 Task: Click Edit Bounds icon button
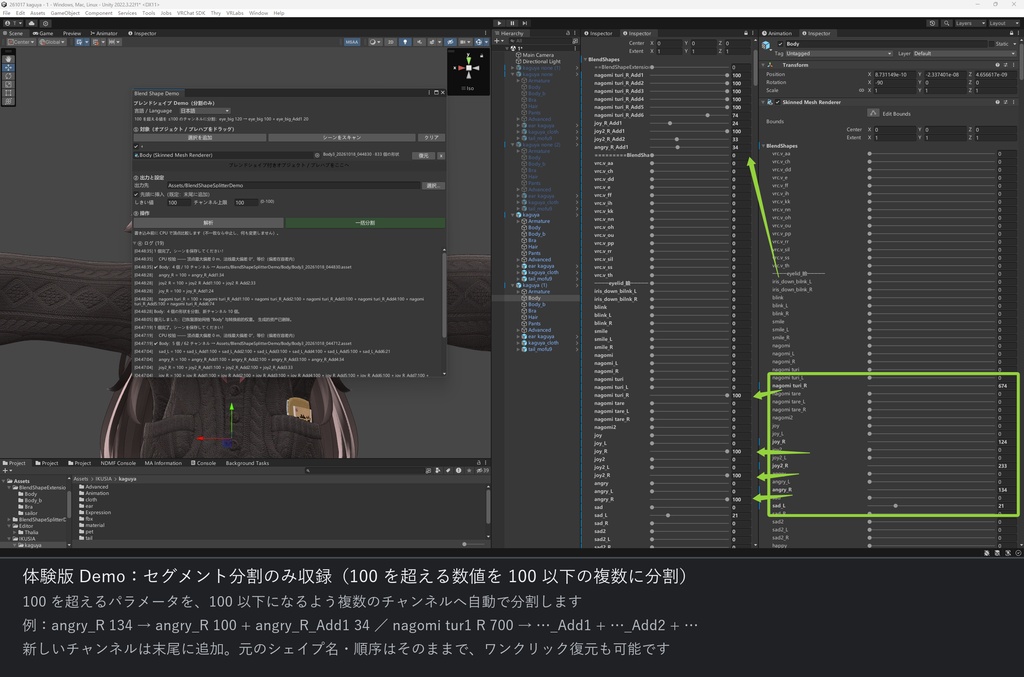pyautogui.click(x=873, y=113)
